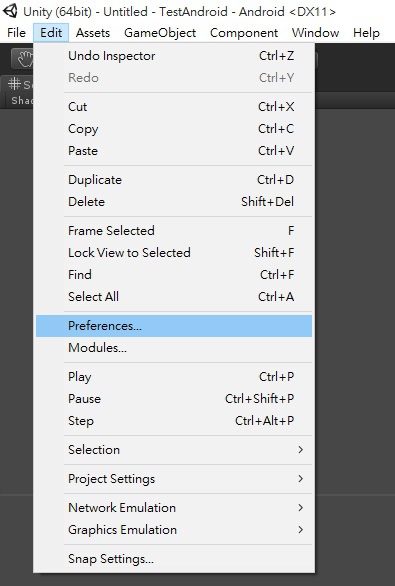Select the Pause menu item
Image resolution: width=395 pixels, height=586 pixels.
174,399
